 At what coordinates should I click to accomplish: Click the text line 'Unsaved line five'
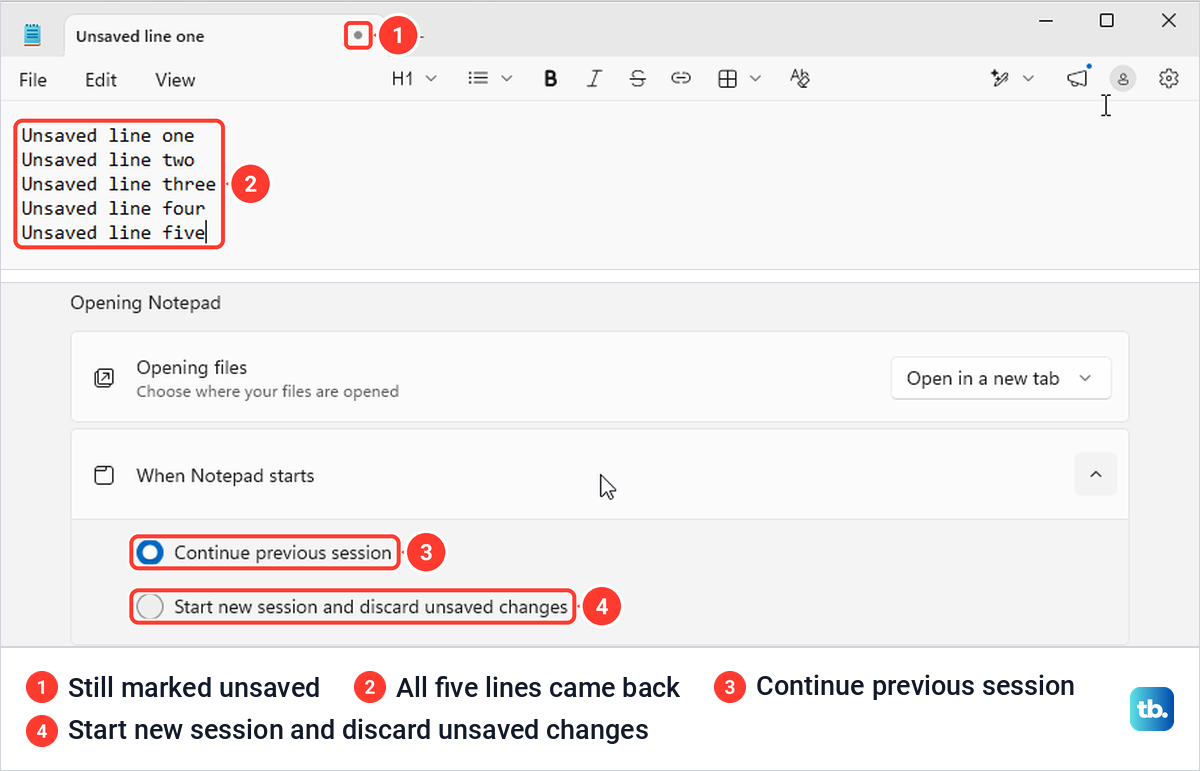tap(113, 233)
